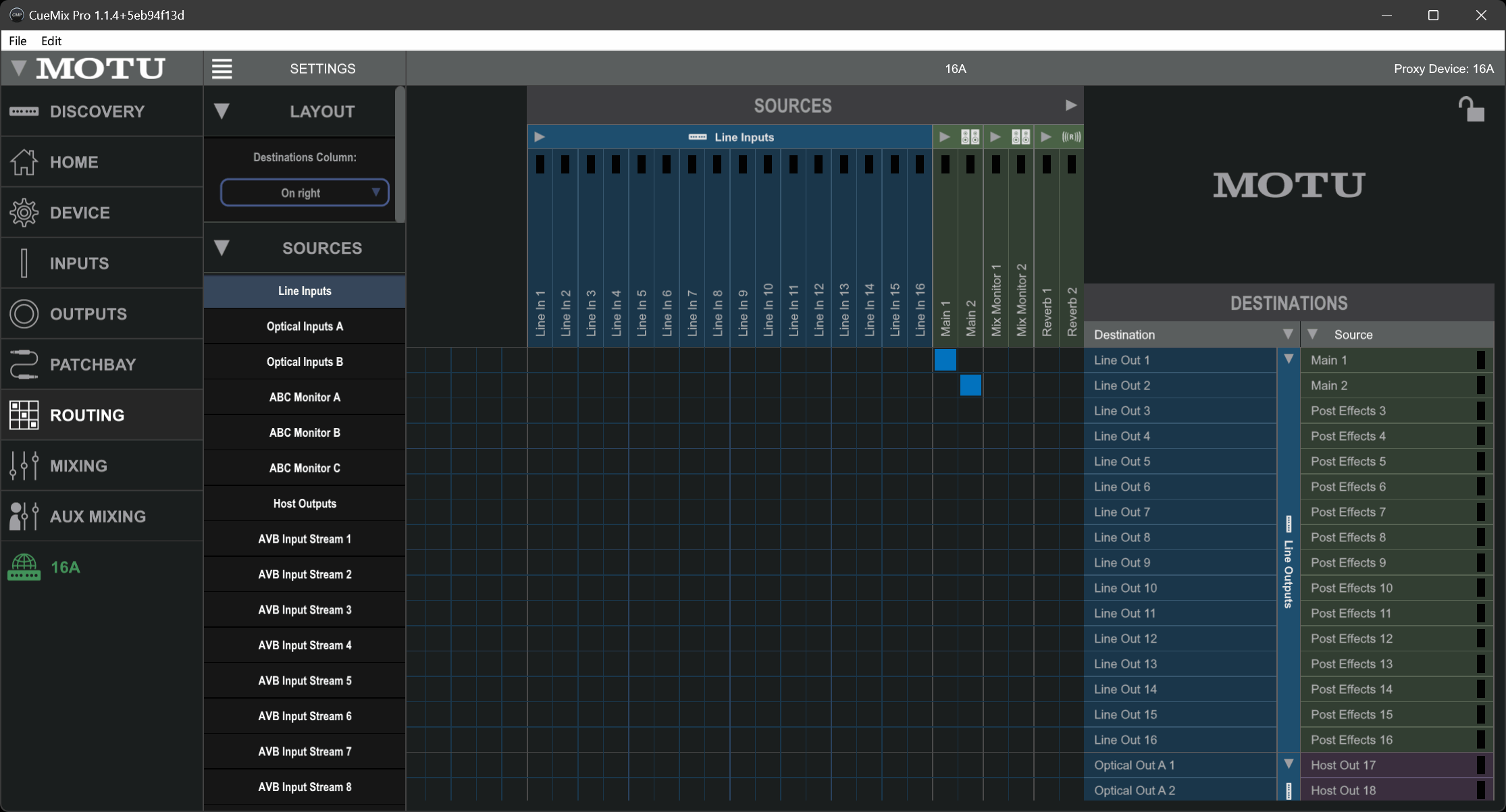
Task: Click the hamburger settings menu icon
Action: (222, 68)
